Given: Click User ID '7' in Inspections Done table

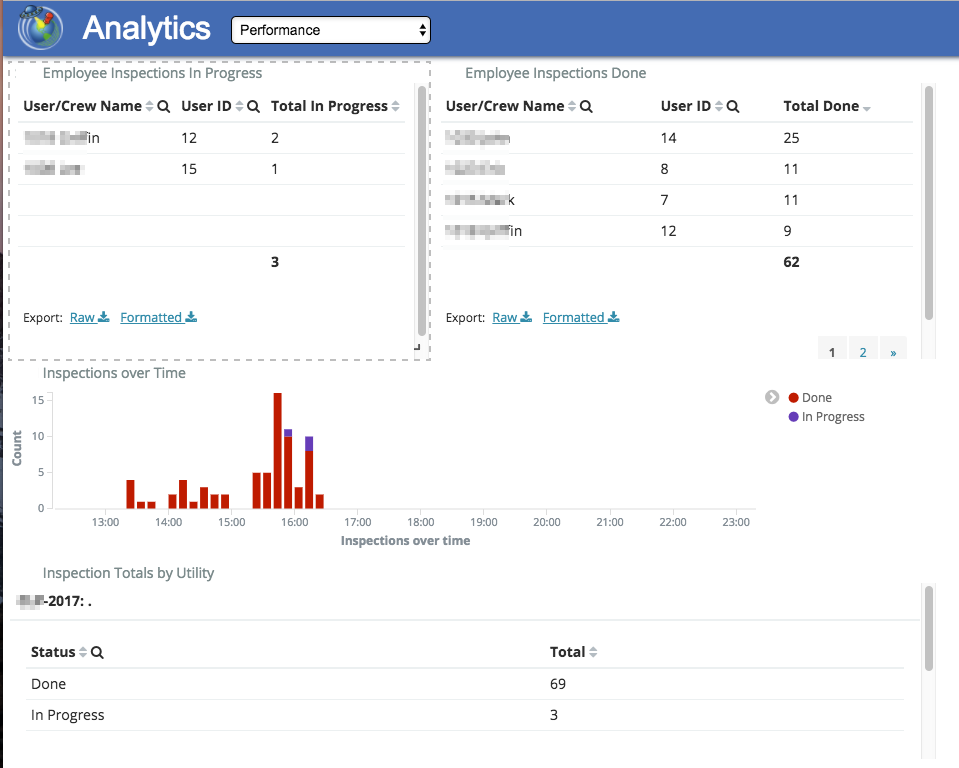Looking at the screenshot, I should click(665, 200).
